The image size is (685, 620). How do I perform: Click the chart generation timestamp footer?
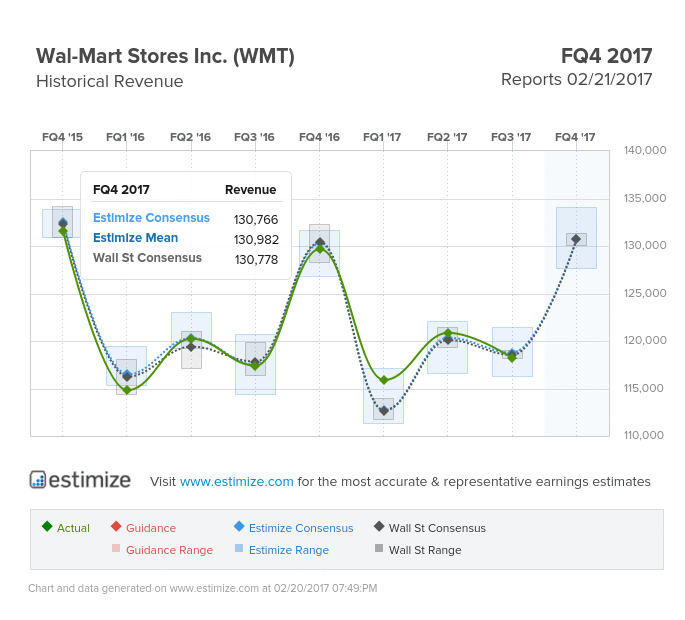pyautogui.click(x=203, y=589)
